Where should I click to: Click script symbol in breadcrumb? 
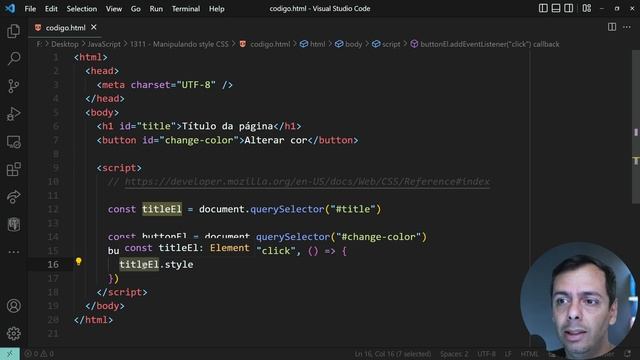[x=391, y=44]
